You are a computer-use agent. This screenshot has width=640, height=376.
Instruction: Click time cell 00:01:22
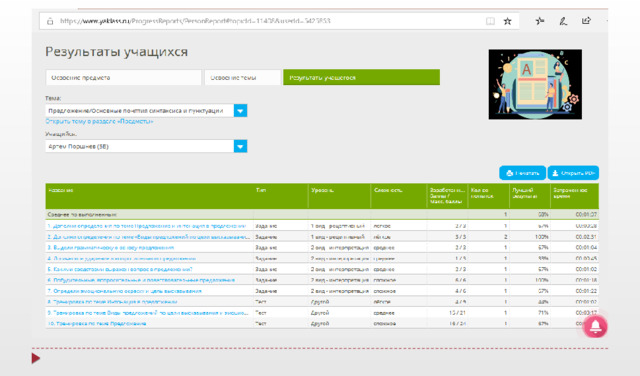pyautogui.click(x=586, y=291)
